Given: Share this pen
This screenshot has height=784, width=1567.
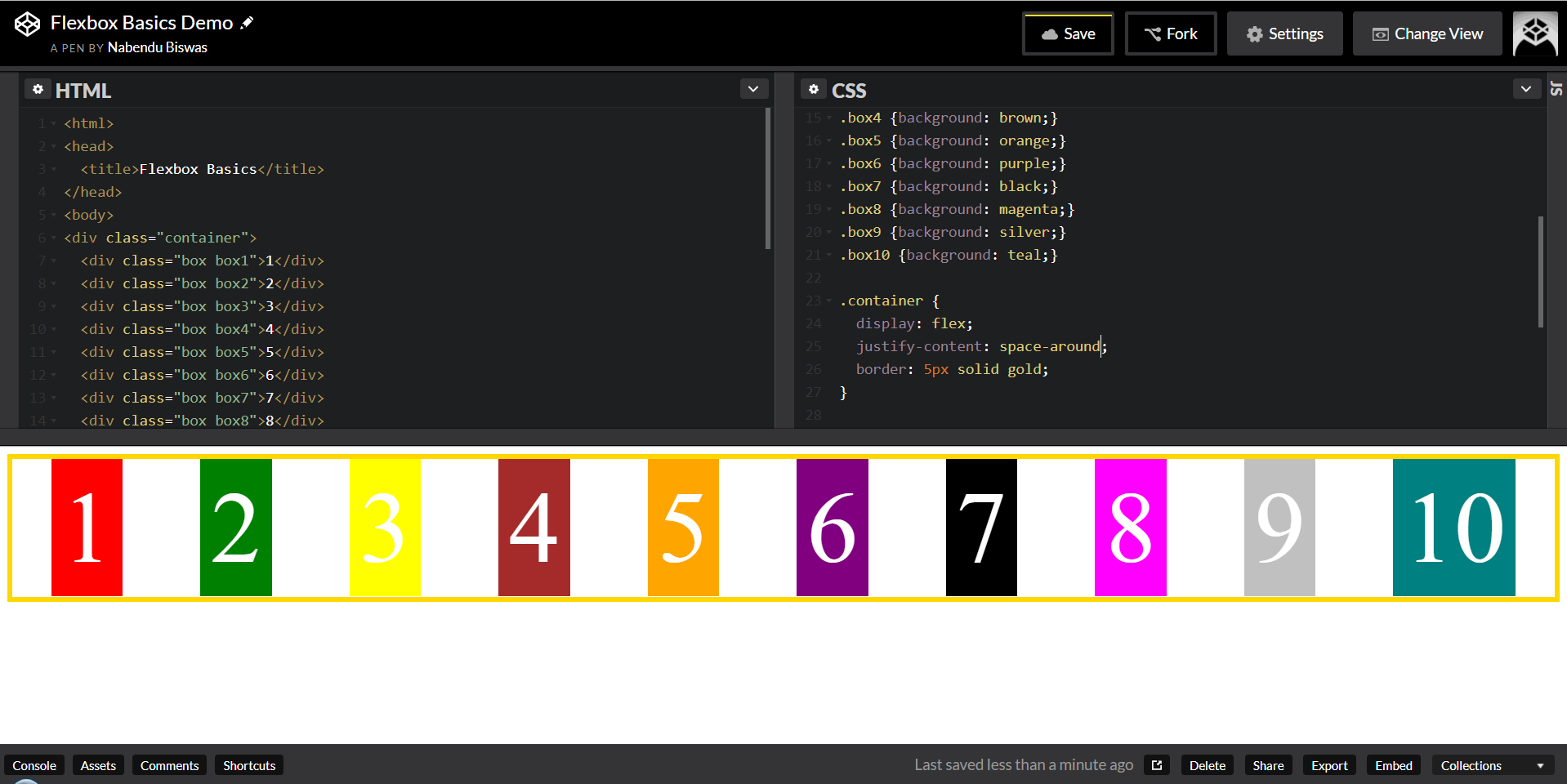Looking at the screenshot, I should 1268,765.
